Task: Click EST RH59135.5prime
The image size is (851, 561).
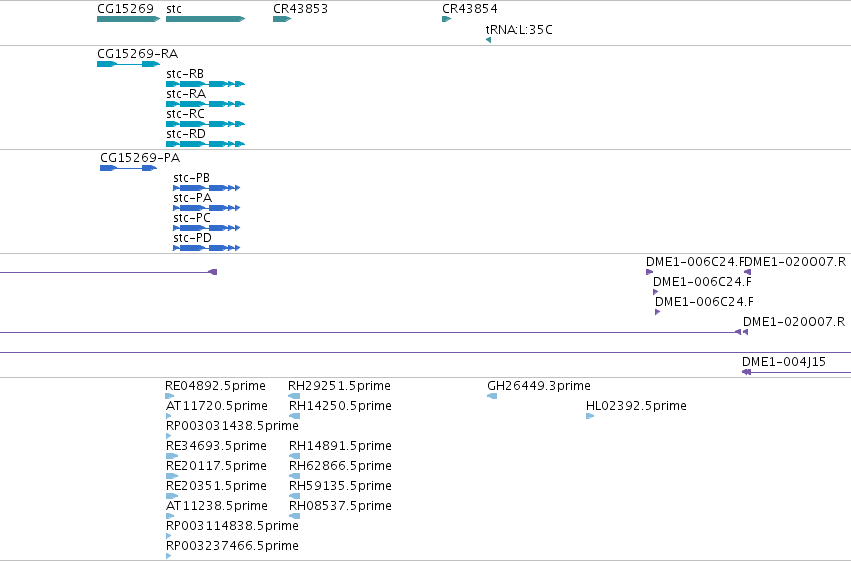Action: [294, 496]
